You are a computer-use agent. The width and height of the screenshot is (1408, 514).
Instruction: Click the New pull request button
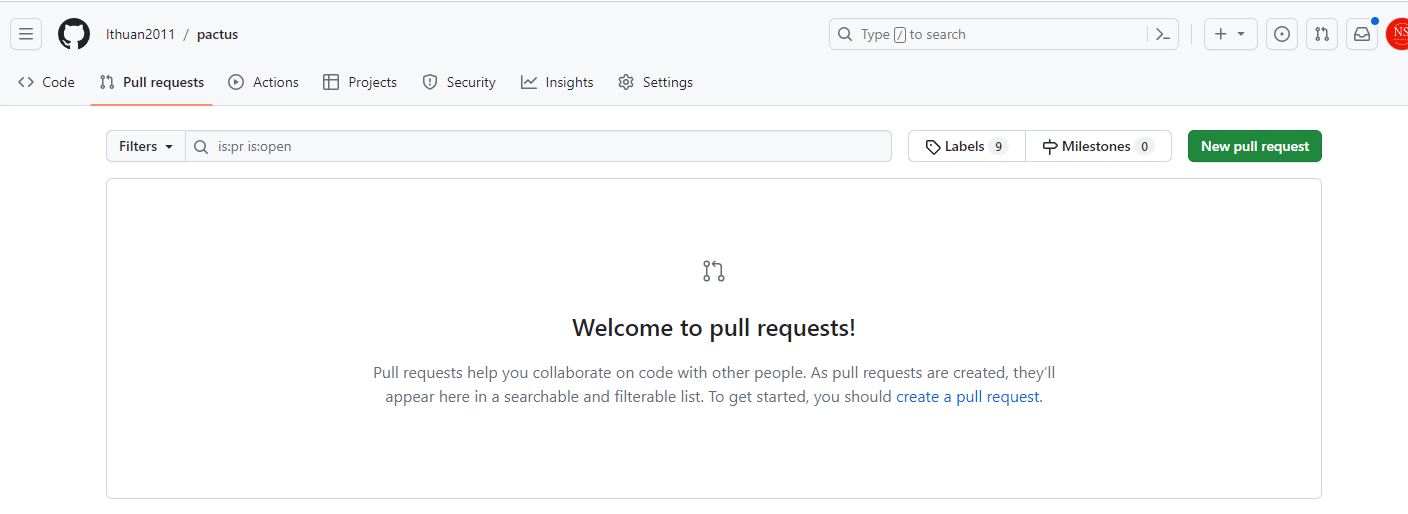pos(1254,146)
